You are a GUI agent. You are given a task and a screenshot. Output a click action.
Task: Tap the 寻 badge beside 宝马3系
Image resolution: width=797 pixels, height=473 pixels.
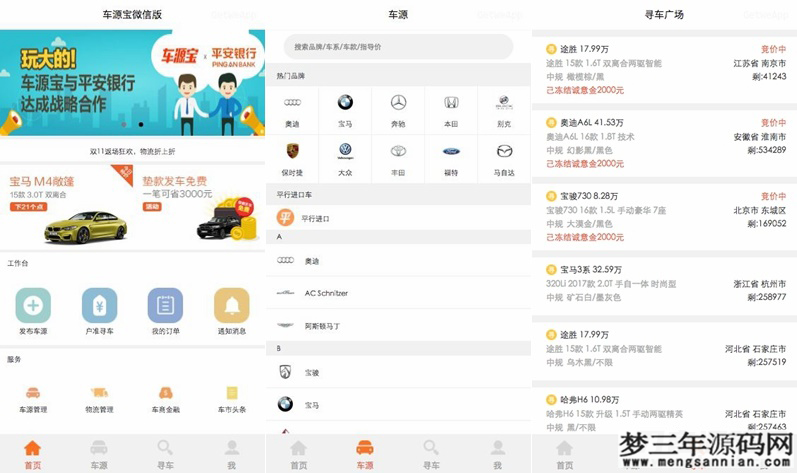click(551, 269)
